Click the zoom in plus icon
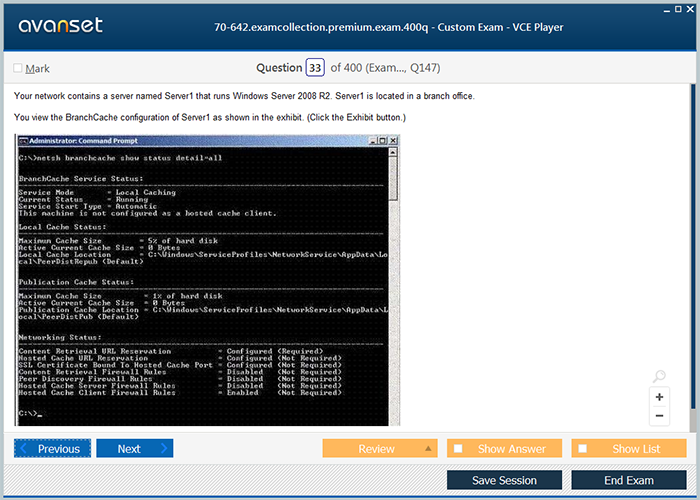This screenshot has height=500, width=700. (659, 397)
